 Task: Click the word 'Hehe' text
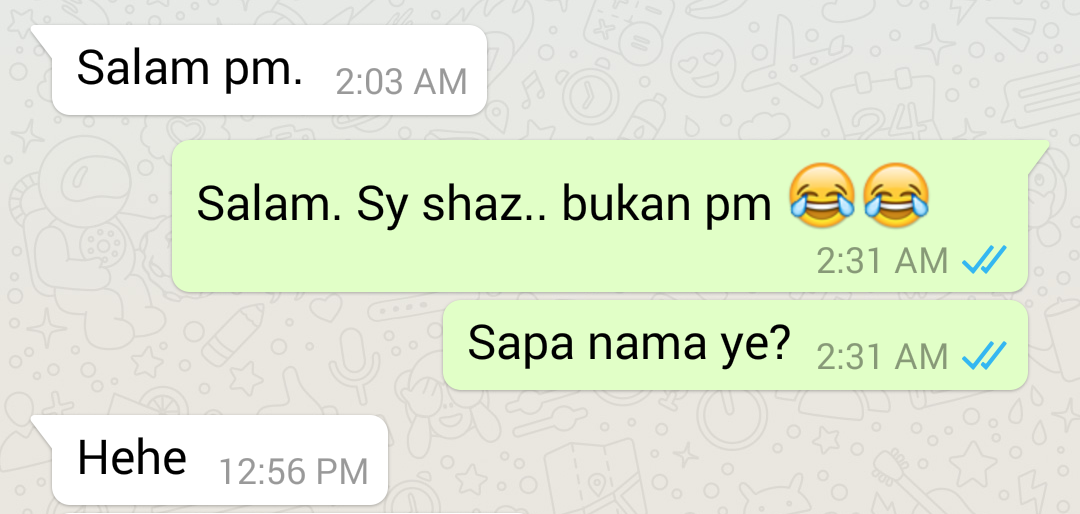pyautogui.click(x=132, y=457)
